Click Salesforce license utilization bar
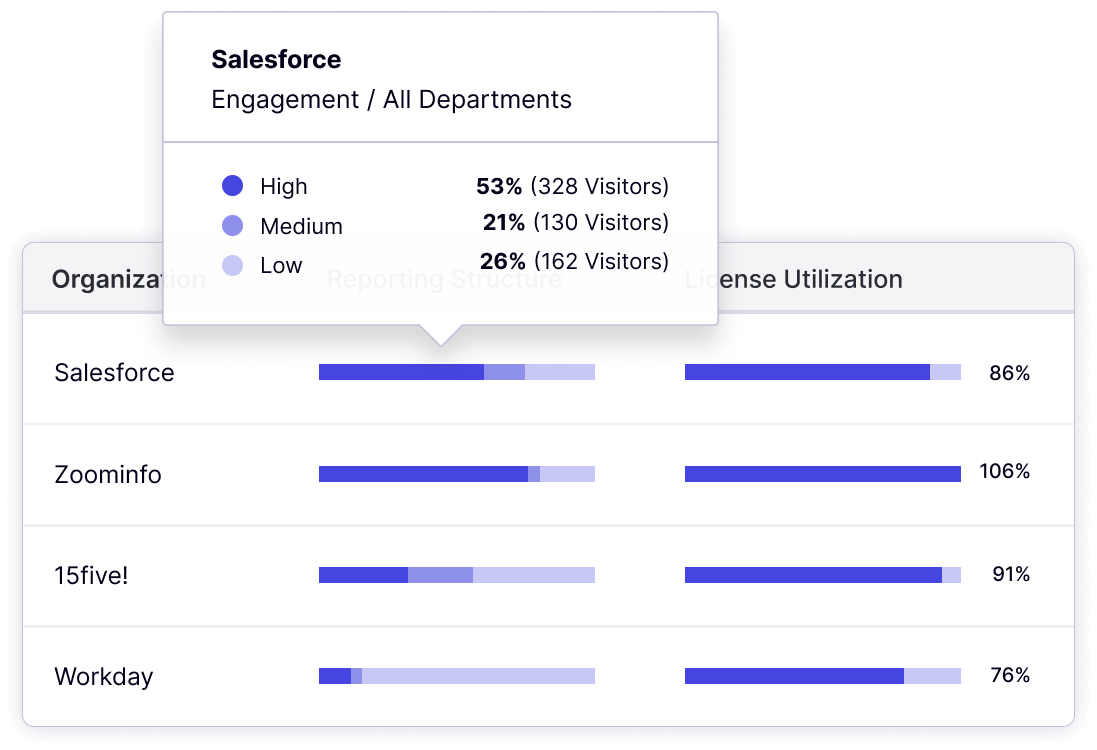The height and width of the screenshot is (750, 1097). (x=823, y=372)
